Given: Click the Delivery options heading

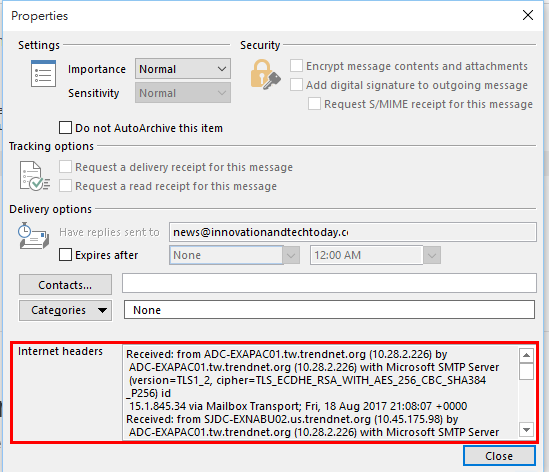Looking at the screenshot, I should (50, 209).
